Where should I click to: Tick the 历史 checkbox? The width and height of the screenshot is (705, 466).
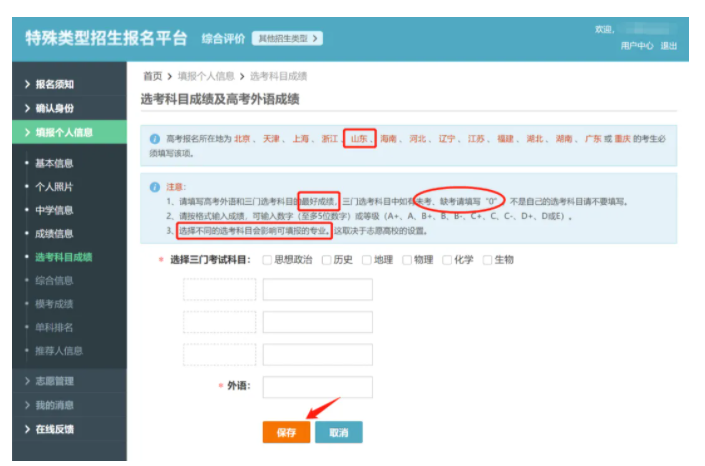326,260
